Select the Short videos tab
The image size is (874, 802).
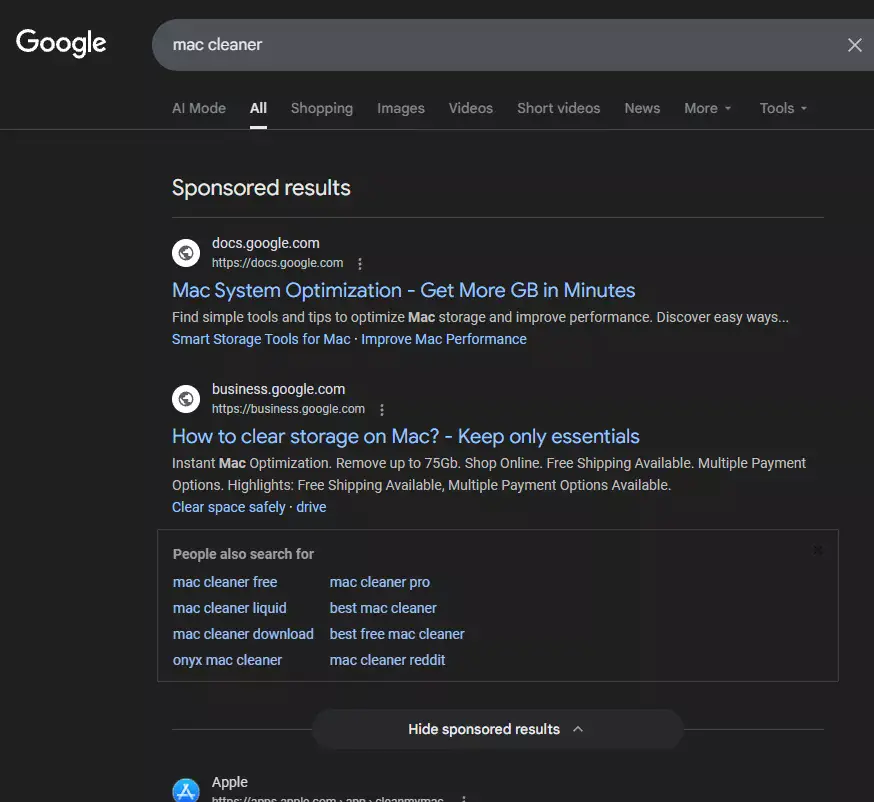click(558, 108)
